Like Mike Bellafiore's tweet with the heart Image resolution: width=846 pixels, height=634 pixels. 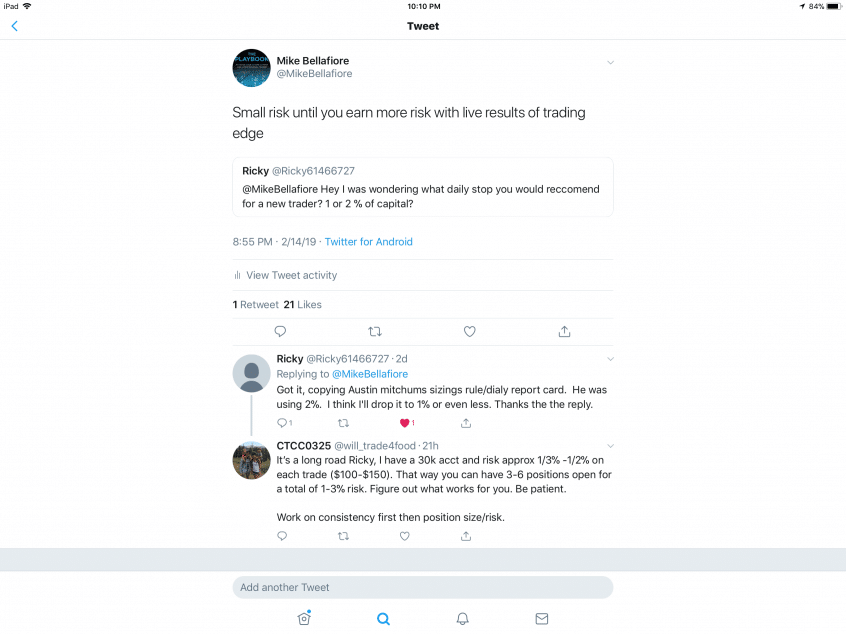[469, 331]
